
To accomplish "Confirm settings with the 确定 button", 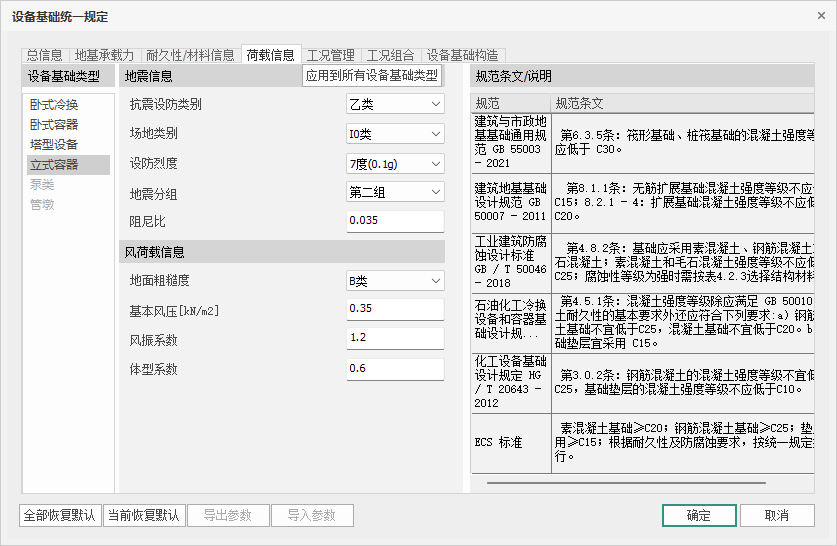I will pyautogui.click(x=698, y=516).
